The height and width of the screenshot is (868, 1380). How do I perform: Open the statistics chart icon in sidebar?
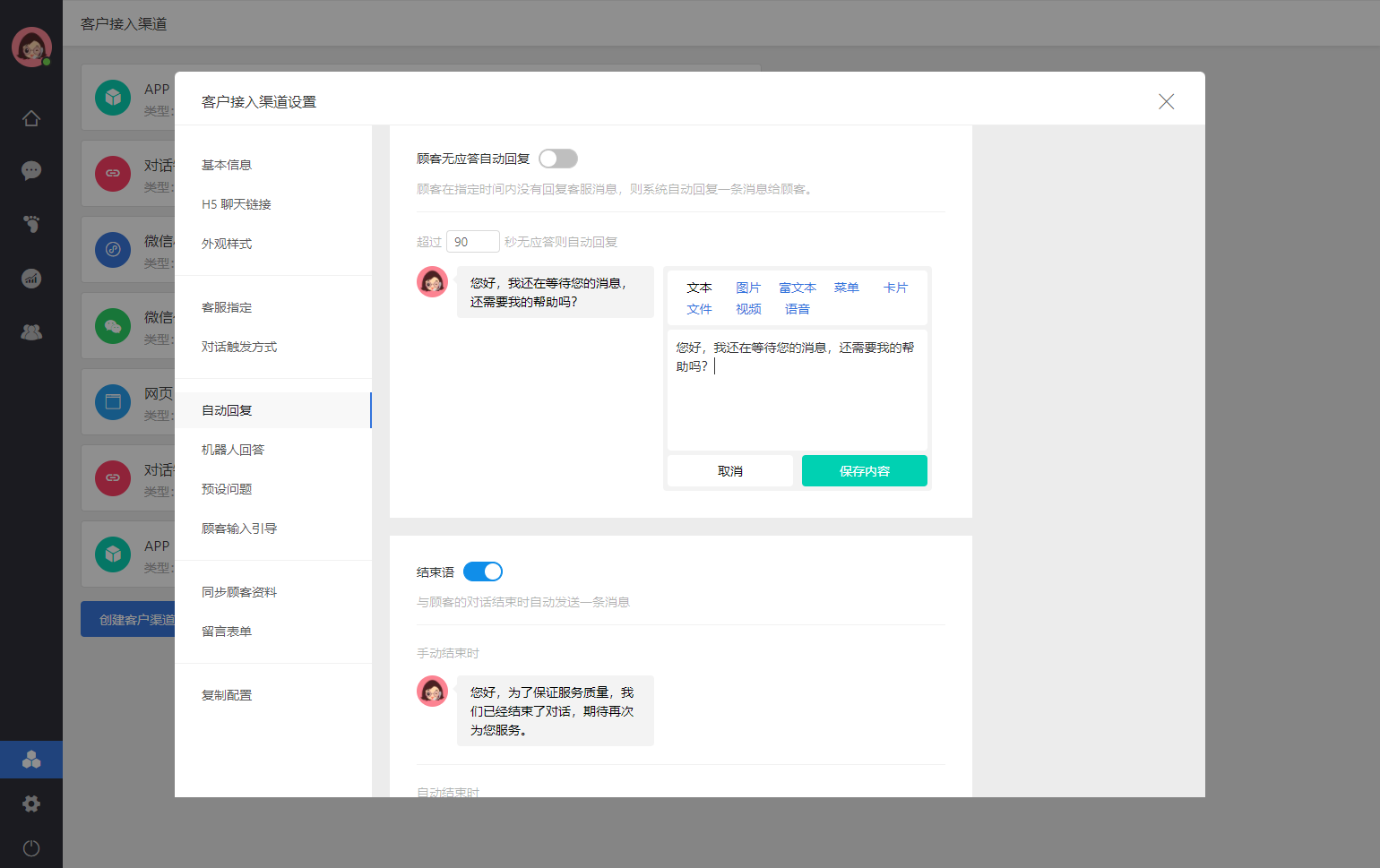pyautogui.click(x=31, y=278)
